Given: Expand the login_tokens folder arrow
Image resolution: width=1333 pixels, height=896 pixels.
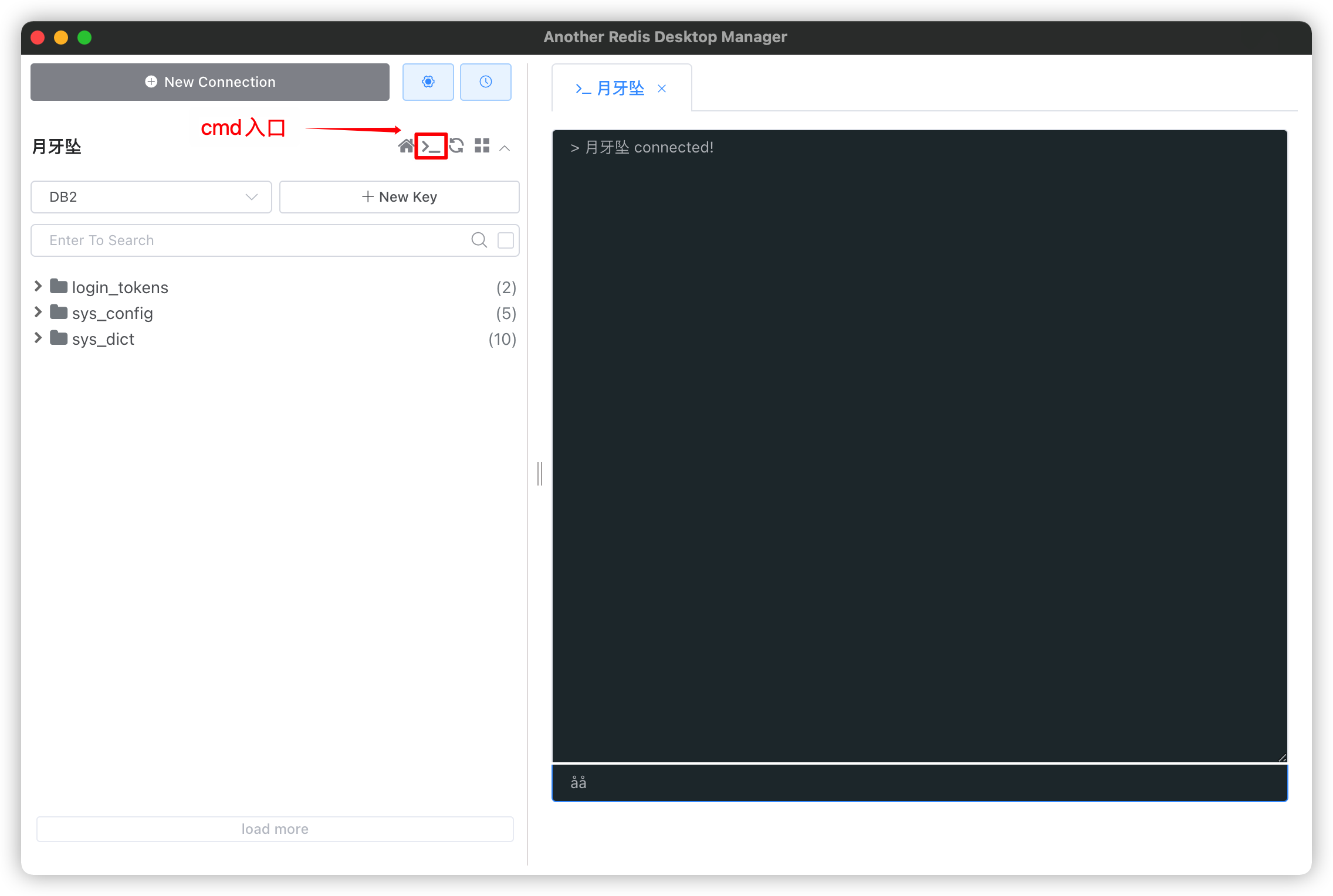Looking at the screenshot, I should [x=38, y=286].
